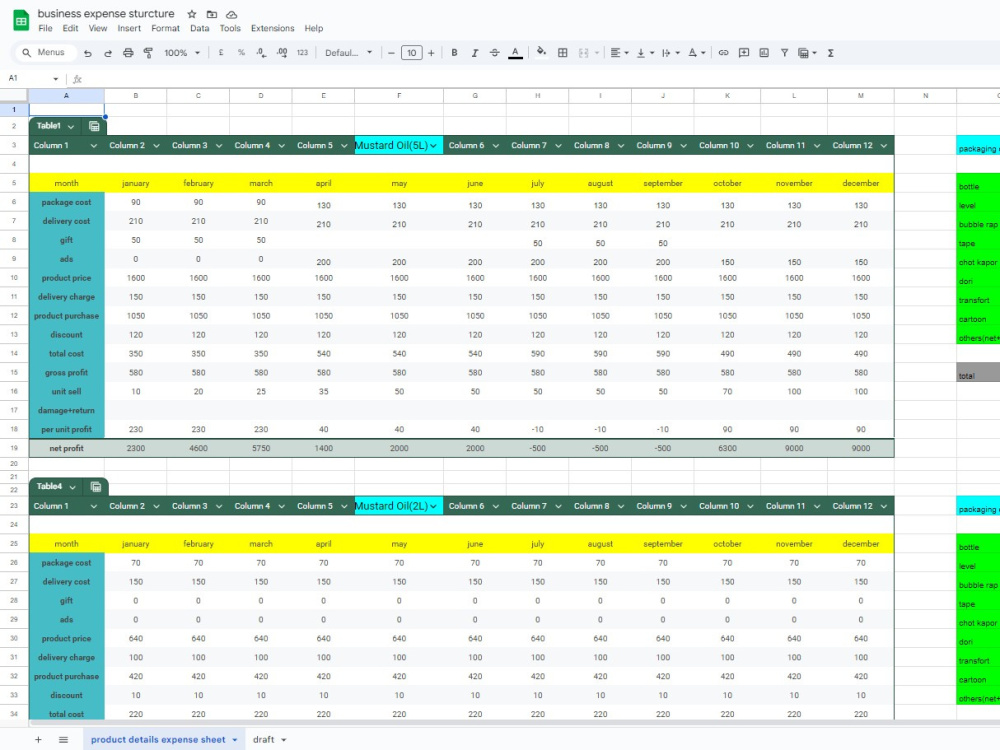Screen dimensions: 1000x750
Task: Format as percent using % icon
Action: pos(241,53)
